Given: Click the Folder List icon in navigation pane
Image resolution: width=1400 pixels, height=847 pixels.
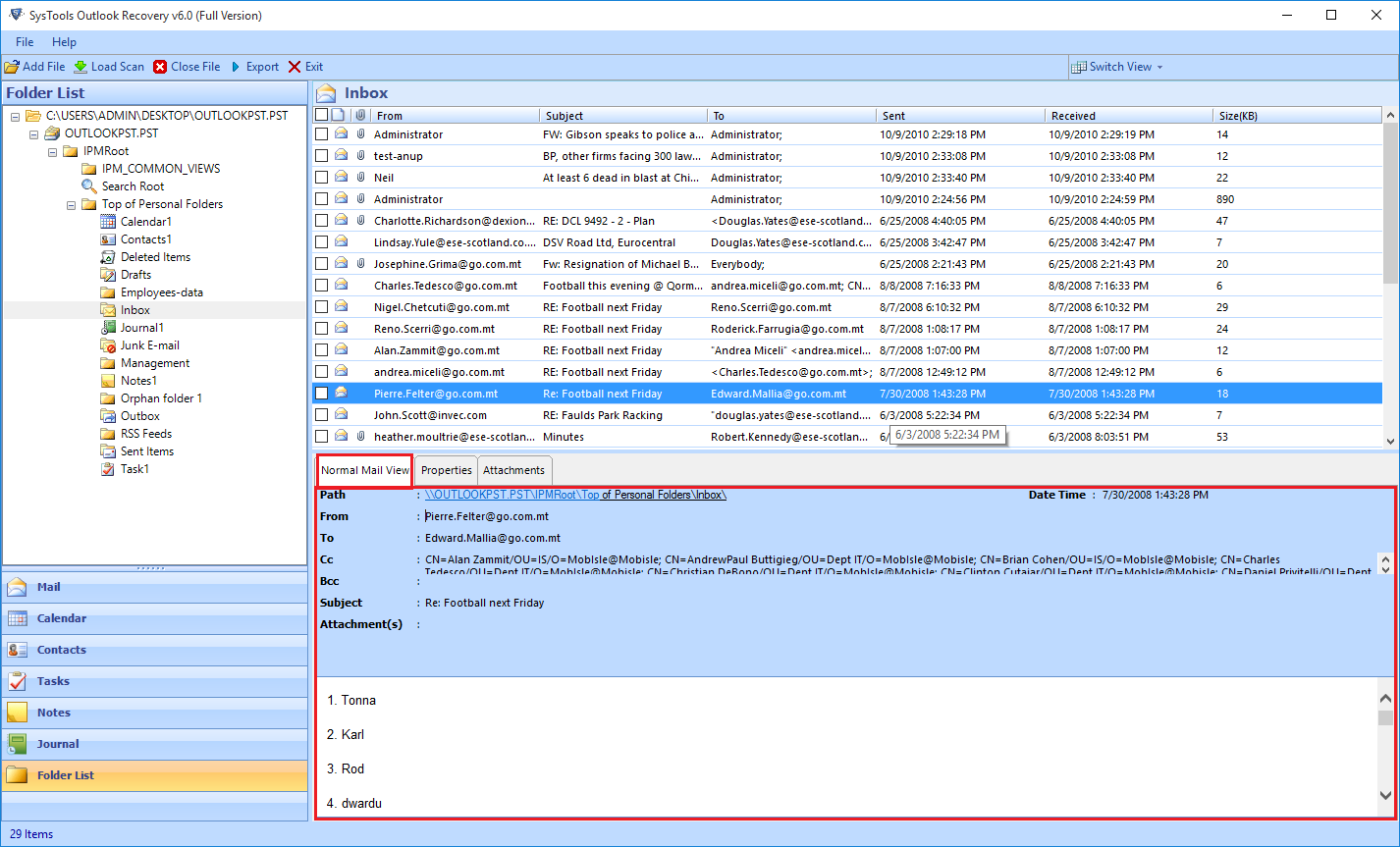Looking at the screenshot, I should (x=18, y=775).
